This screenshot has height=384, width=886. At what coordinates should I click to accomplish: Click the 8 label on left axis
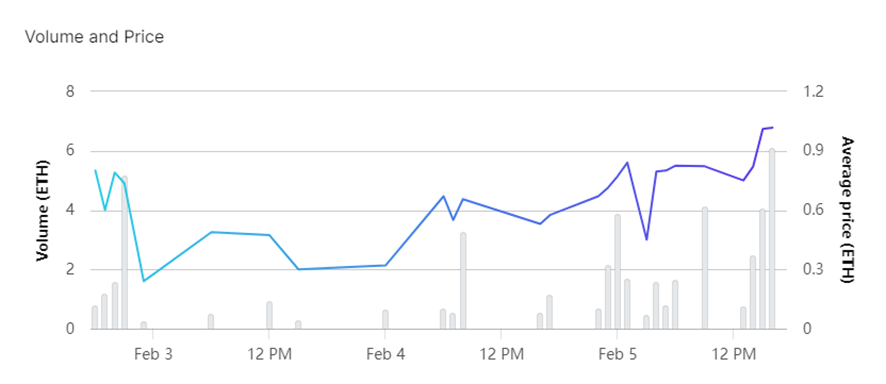click(71, 91)
